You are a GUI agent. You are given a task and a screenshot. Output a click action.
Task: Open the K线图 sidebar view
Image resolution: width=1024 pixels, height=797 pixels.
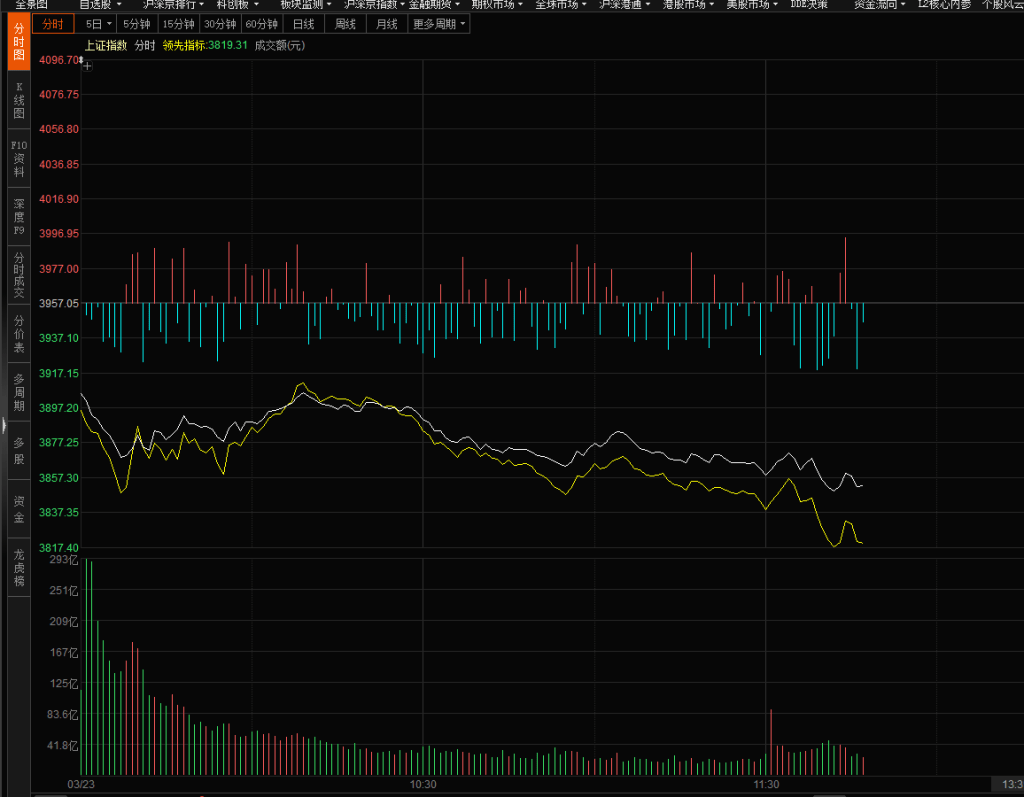coord(18,100)
